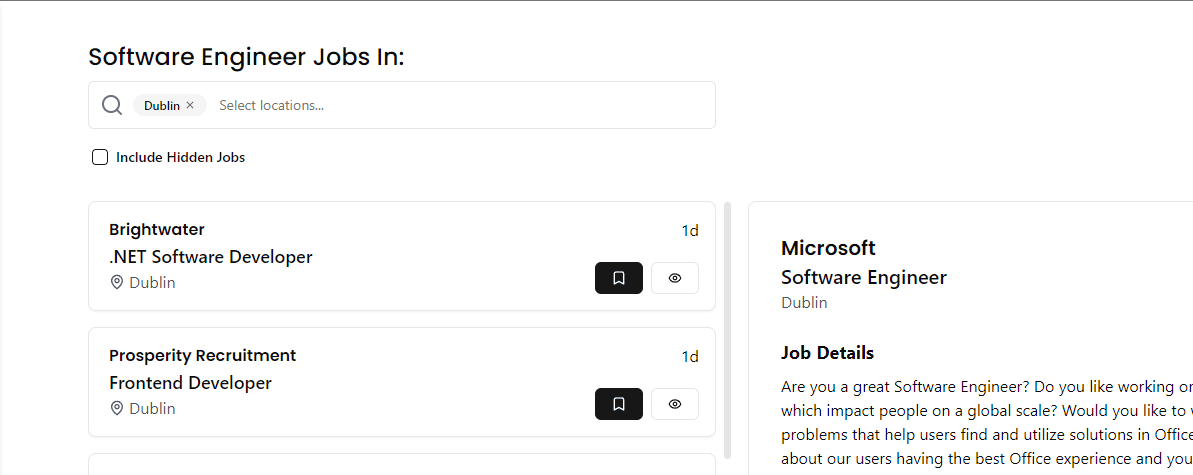
Task: Hide the Prosperity Recruitment job listing
Action: [x=674, y=404]
